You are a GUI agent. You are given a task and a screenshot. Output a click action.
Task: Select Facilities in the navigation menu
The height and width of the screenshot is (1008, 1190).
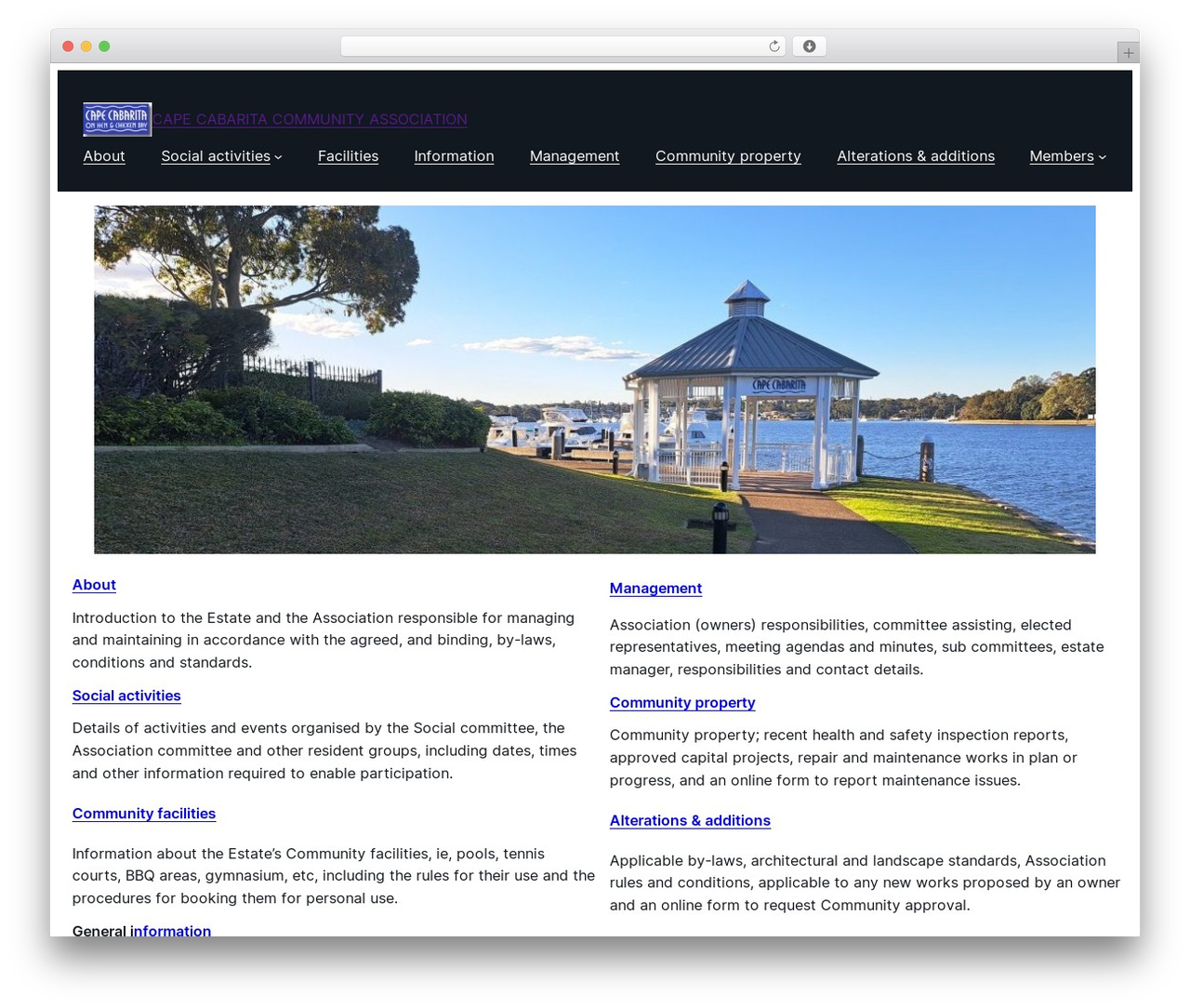pyautogui.click(x=348, y=156)
